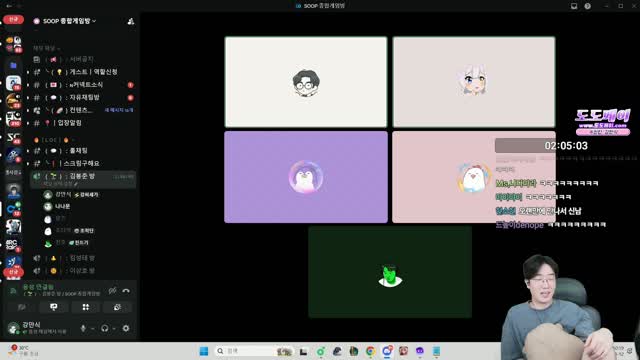Collapse the LOL channel category
The image size is (640, 360).
(x=51, y=140)
